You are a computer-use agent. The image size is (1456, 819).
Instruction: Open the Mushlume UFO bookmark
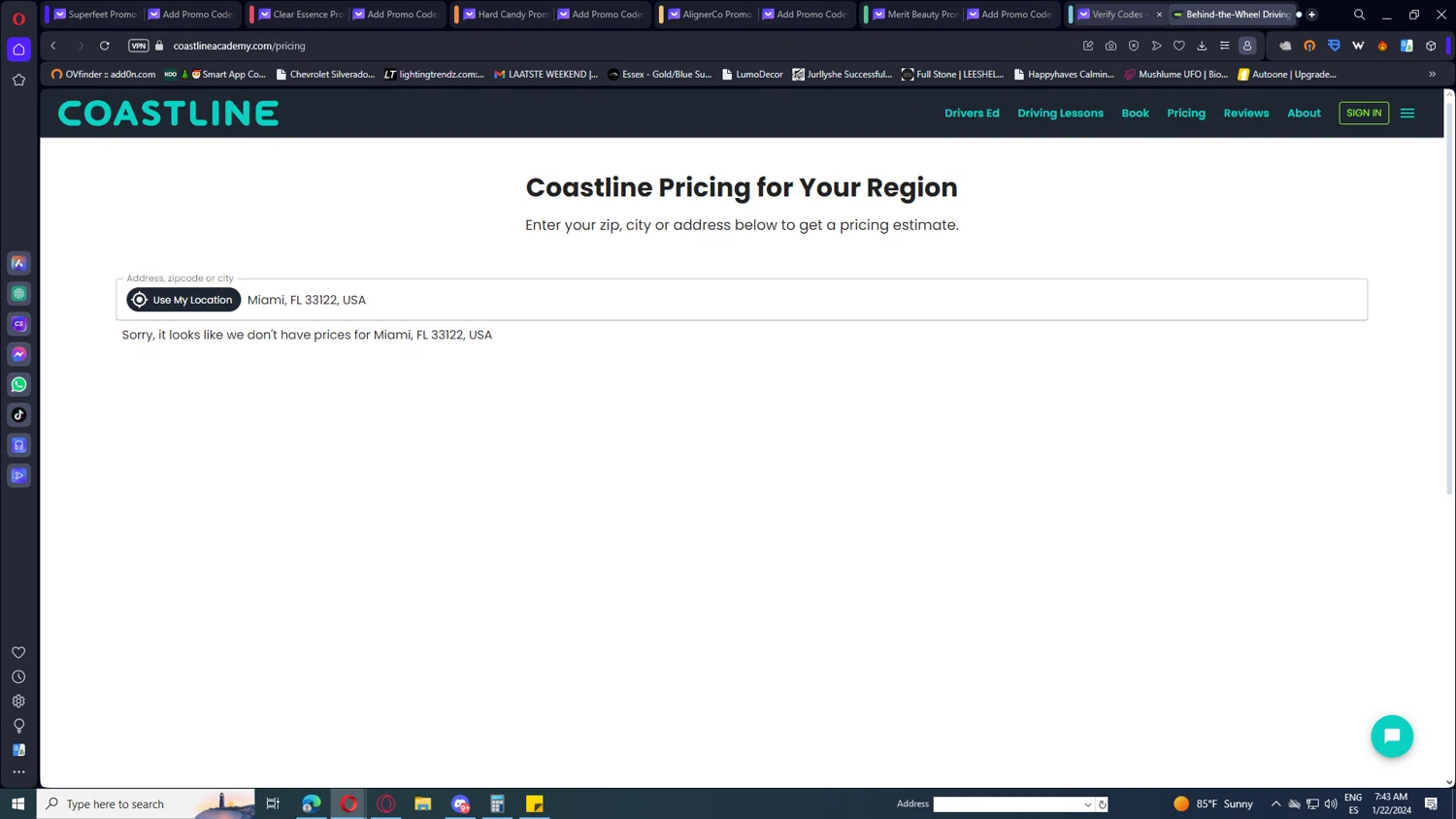click(x=1175, y=74)
